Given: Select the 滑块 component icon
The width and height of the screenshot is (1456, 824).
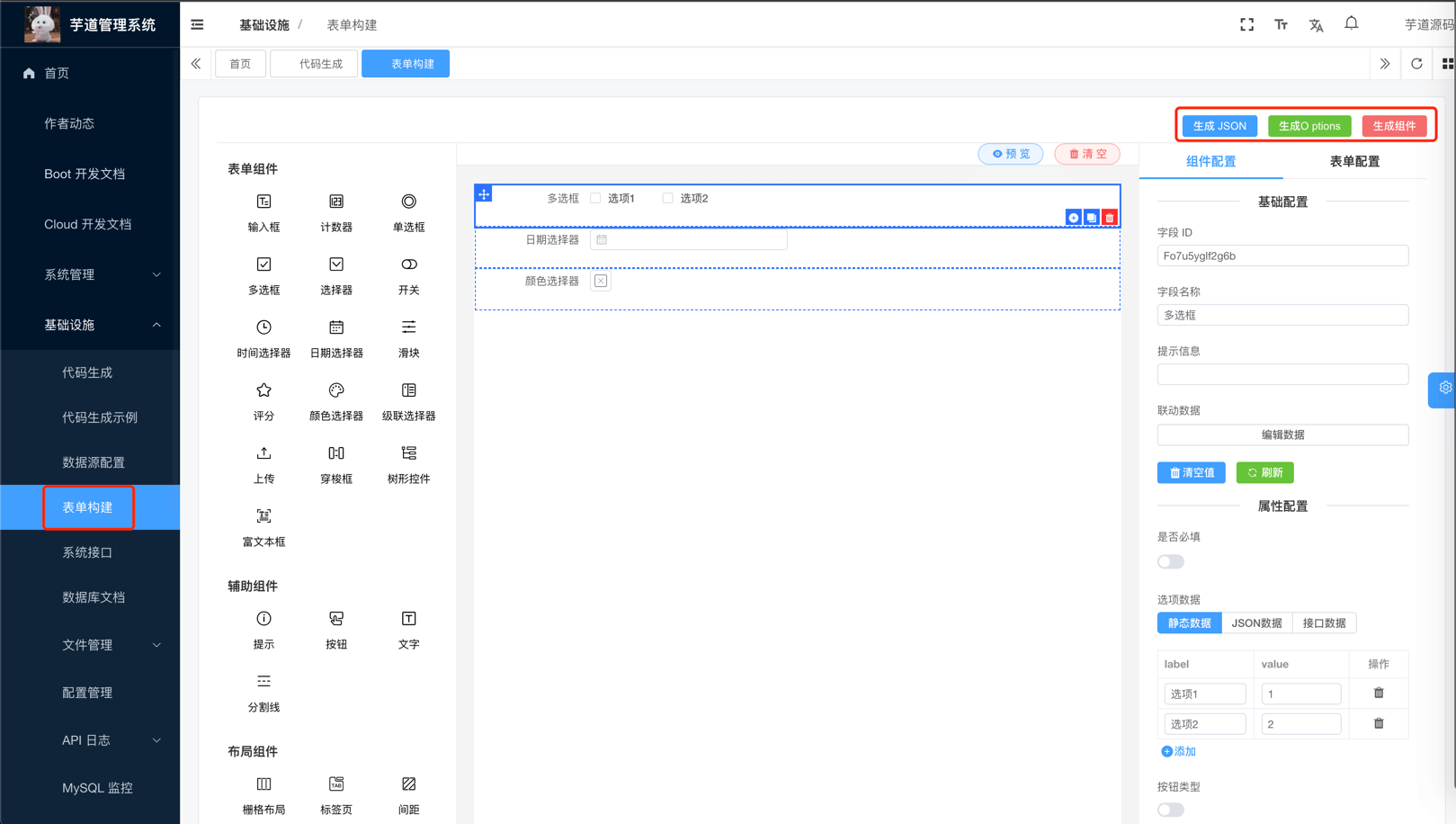Looking at the screenshot, I should [408, 327].
